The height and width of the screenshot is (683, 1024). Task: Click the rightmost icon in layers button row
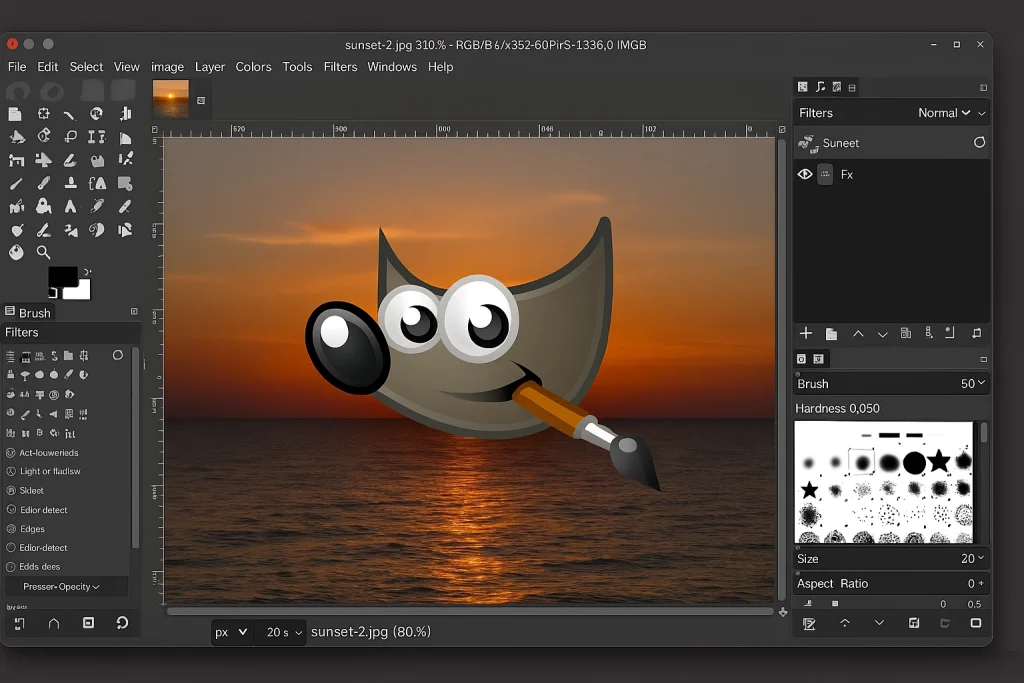click(x=976, y=333)
